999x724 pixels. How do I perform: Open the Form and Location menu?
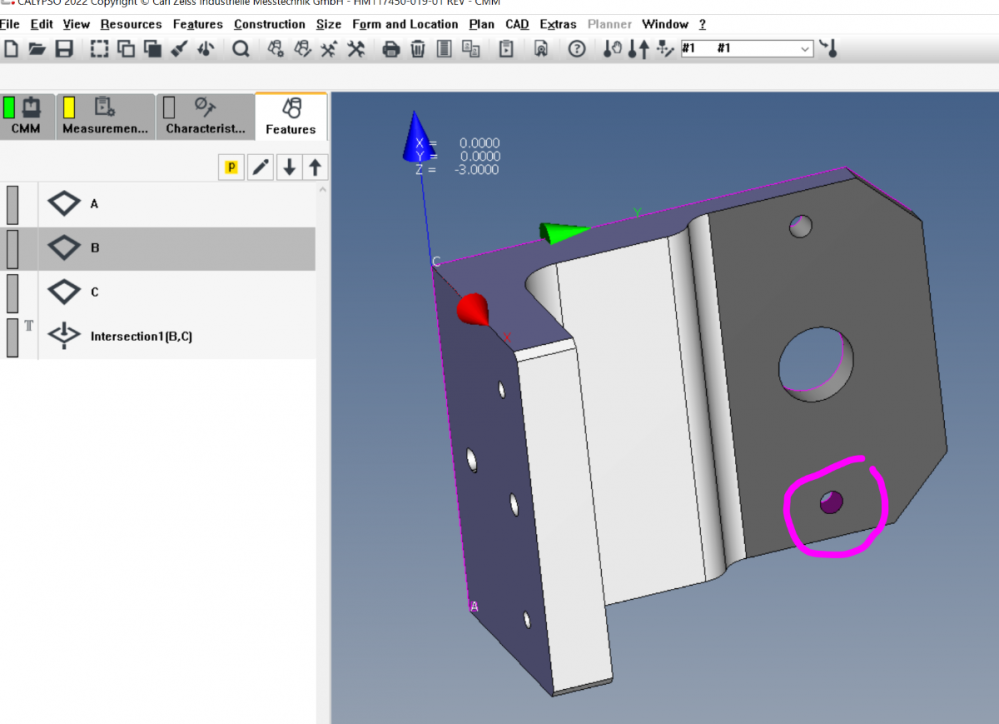click(405, 24)
